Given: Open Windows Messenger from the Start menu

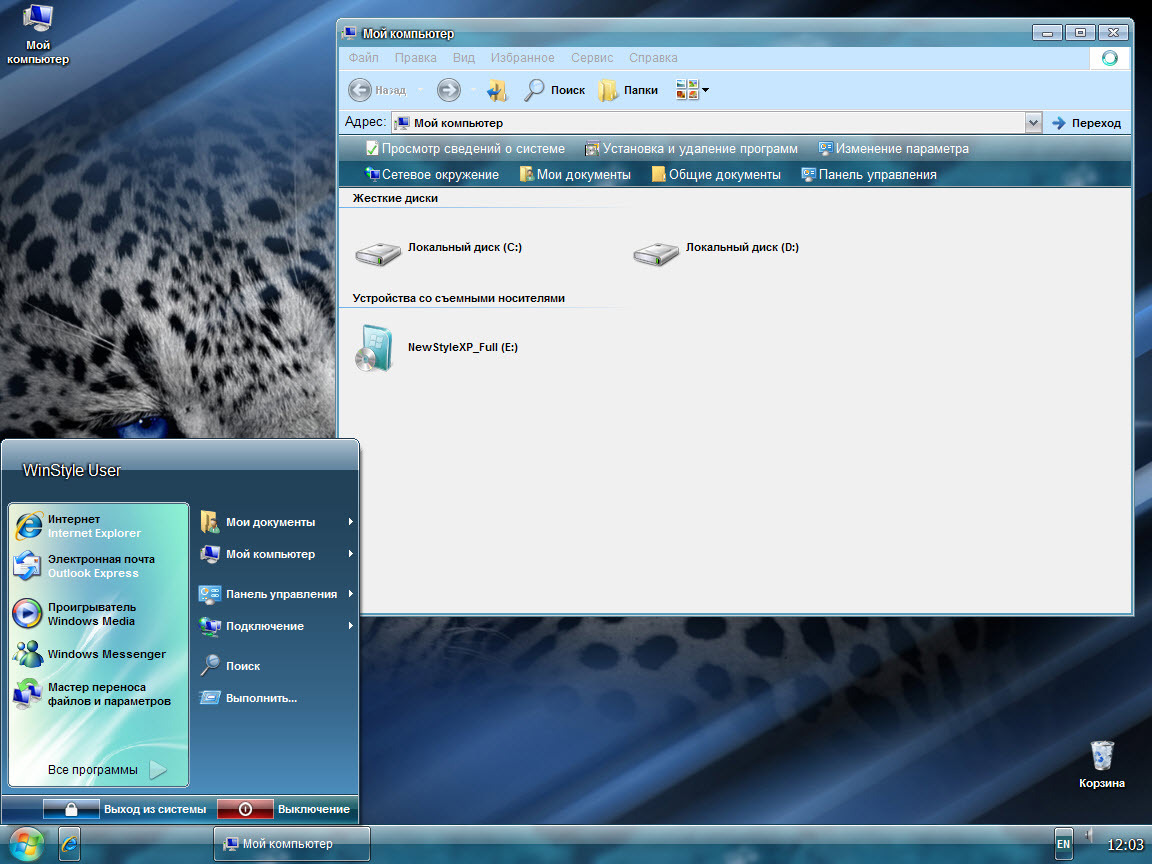Looking at the screenshot, I should (98, 654).
